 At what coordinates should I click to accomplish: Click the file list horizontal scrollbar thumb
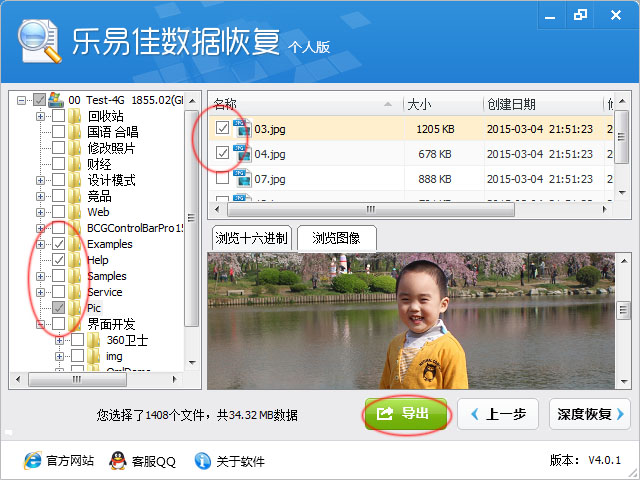(x=371, y=209)
